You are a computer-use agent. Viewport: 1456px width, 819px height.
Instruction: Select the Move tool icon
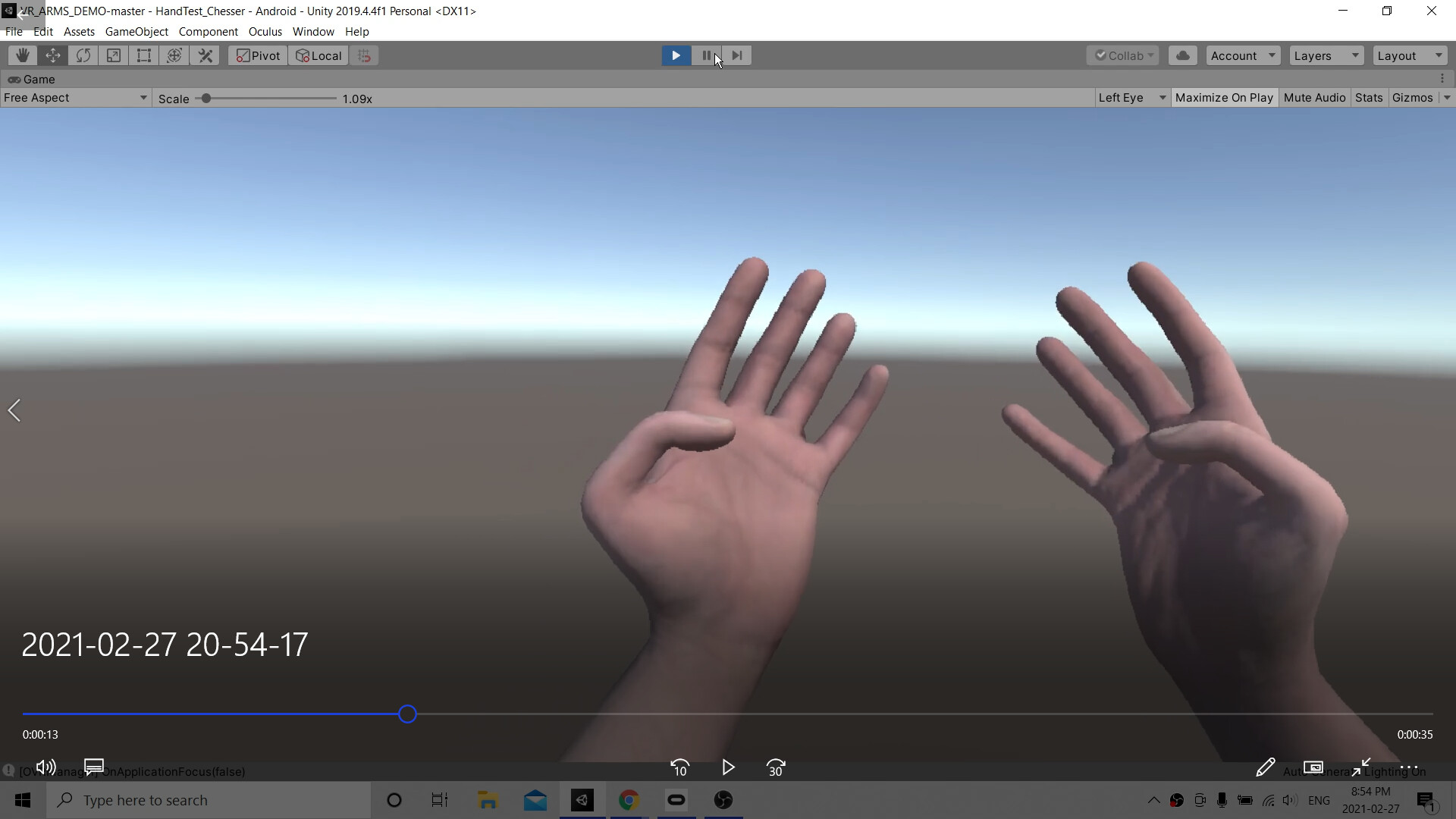click(x=53, y=55)
